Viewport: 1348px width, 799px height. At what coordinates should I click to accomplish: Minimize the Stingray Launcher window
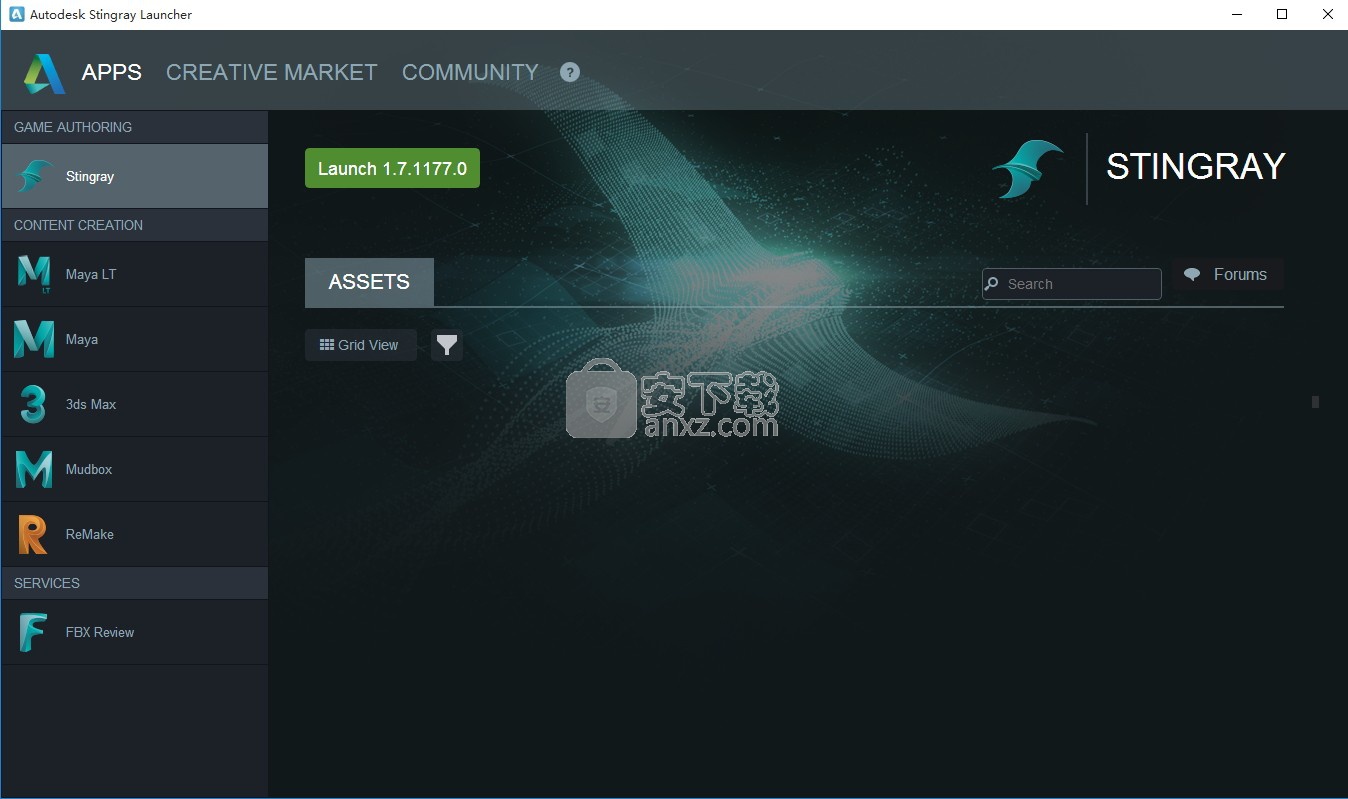pos(1236,14)
